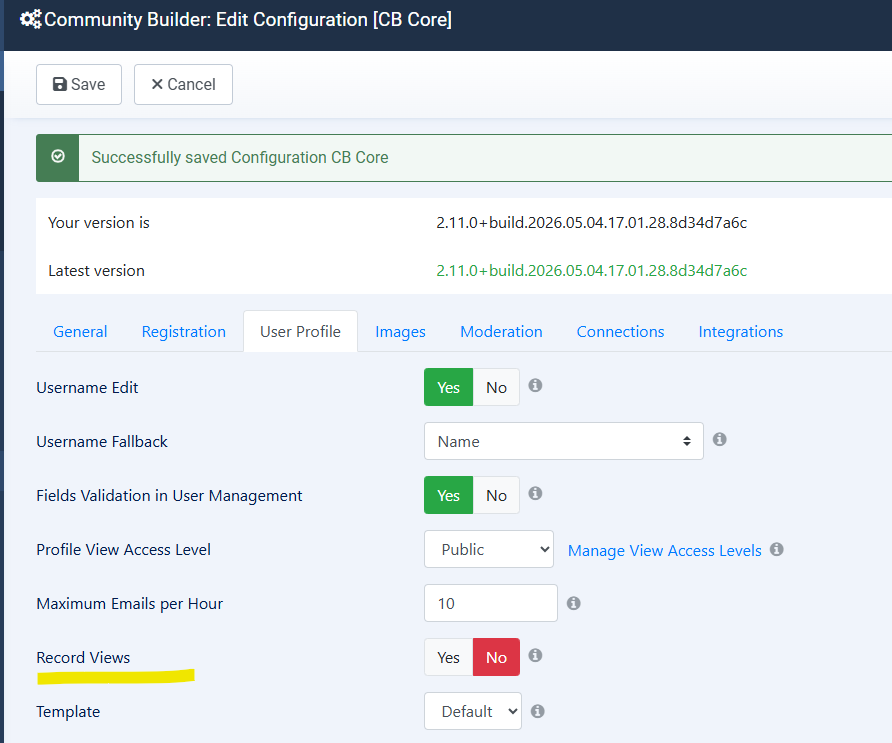Click the Maximum Emails per Hour info icon

point(573,603)
